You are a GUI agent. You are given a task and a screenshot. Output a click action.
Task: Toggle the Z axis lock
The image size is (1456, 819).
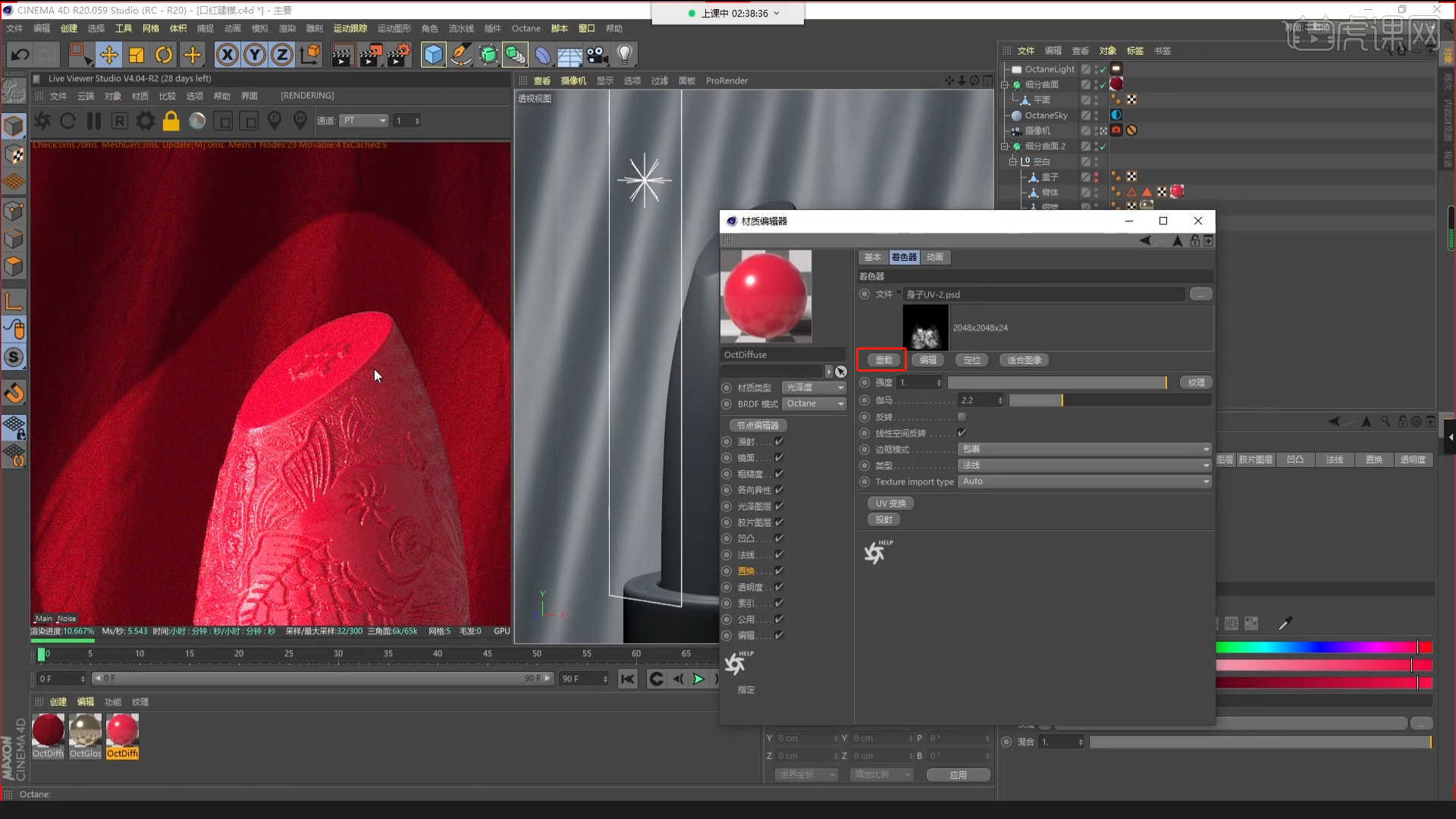[282, 55]
